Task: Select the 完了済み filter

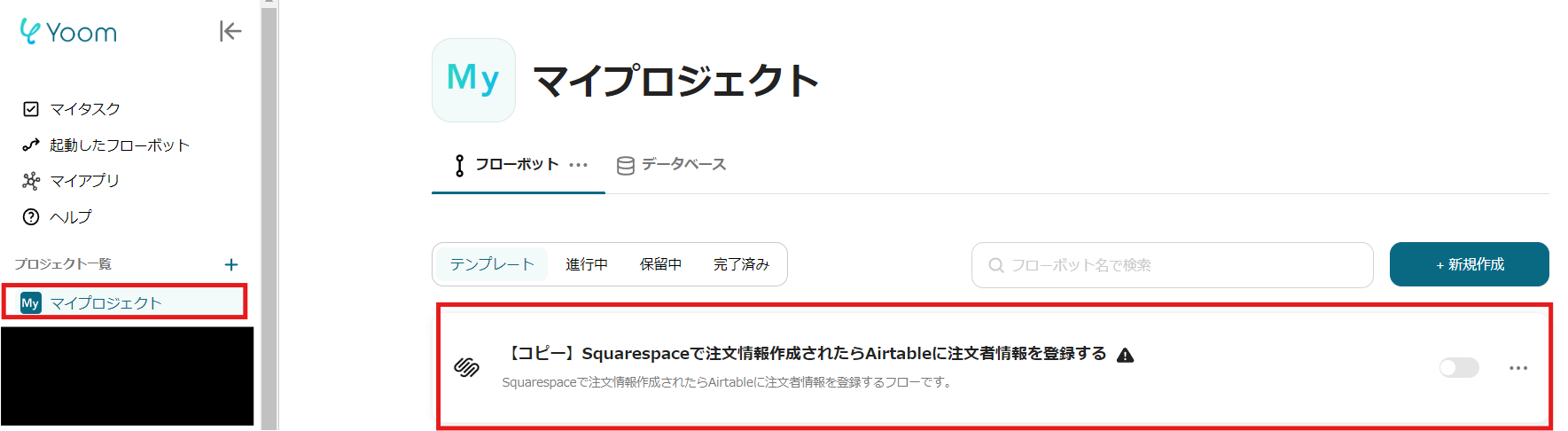Action: tap(741, 264)
